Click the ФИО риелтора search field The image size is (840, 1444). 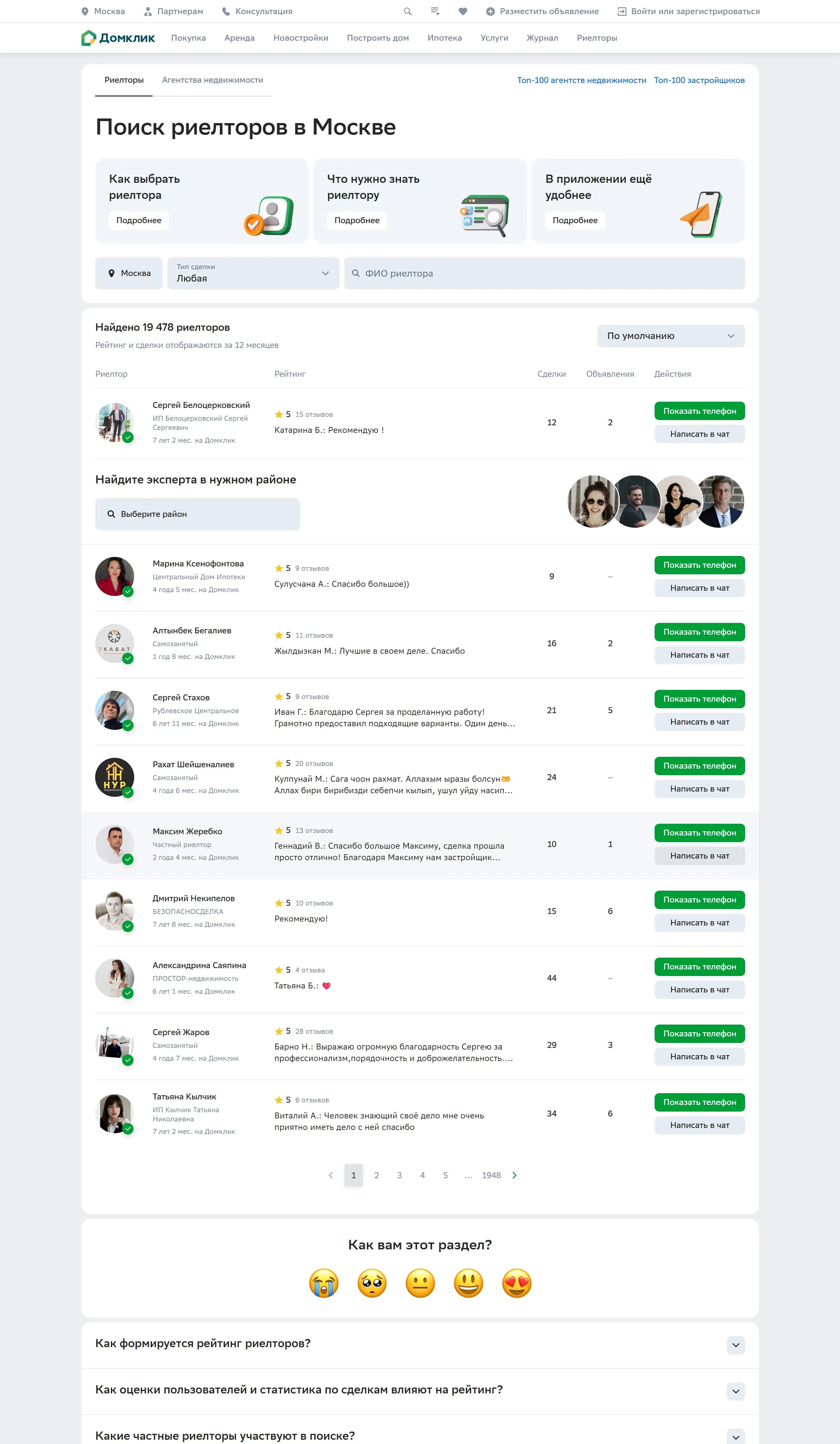[x=544, y=273]
